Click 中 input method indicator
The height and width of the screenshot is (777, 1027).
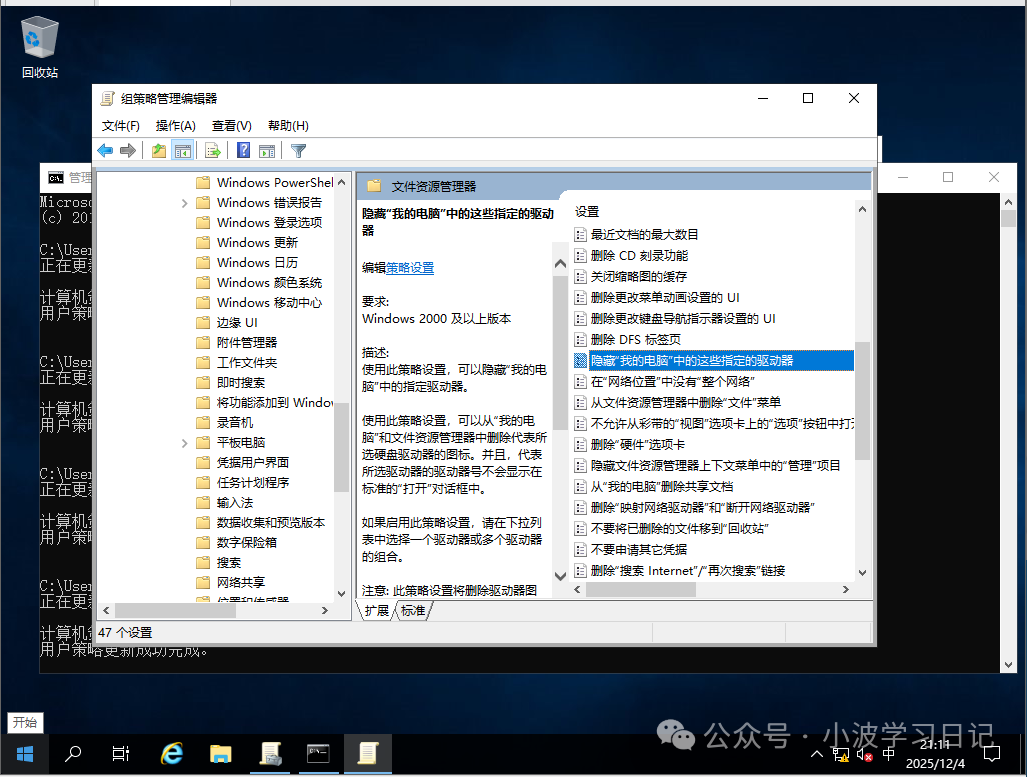(888, 754)
